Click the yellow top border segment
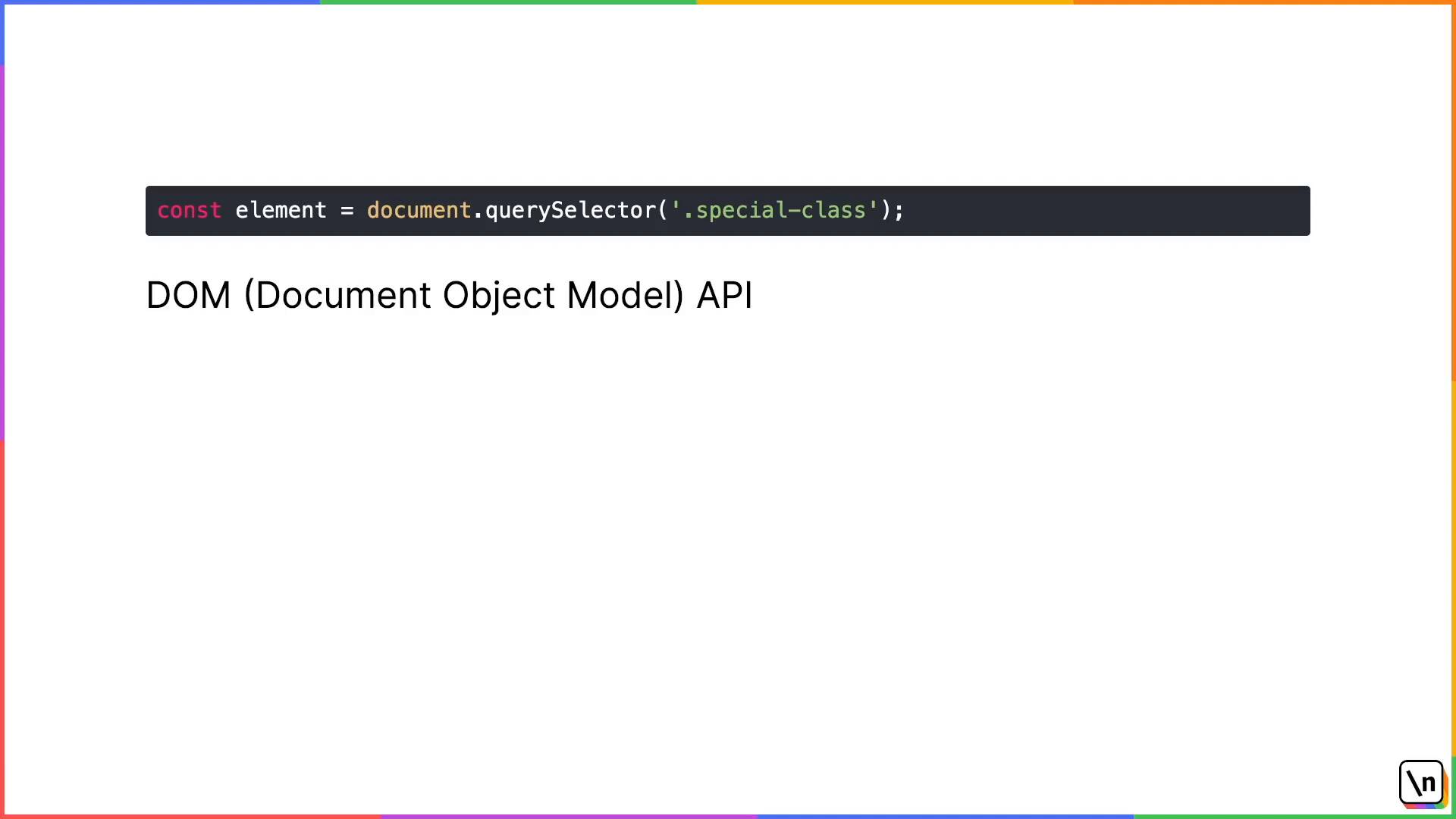The image size is (1456, 819). [885, 2]
